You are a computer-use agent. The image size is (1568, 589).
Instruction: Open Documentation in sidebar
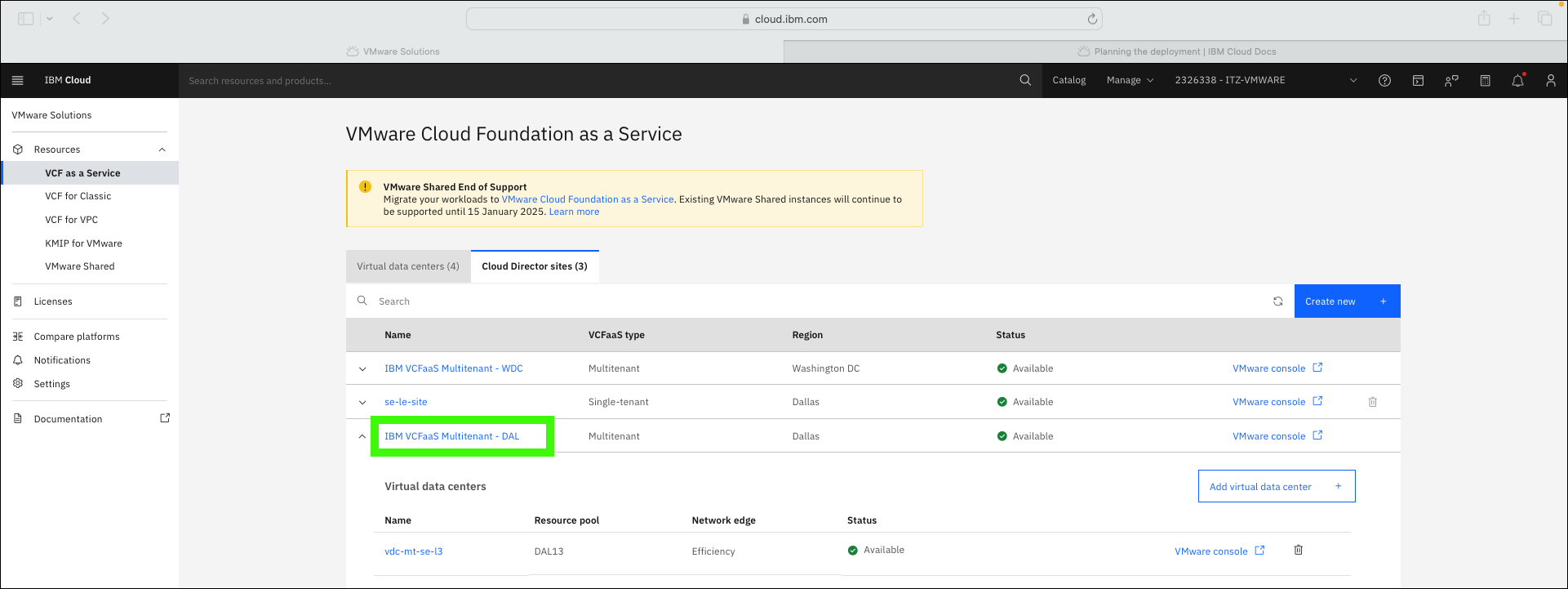[x=69, y=419]
